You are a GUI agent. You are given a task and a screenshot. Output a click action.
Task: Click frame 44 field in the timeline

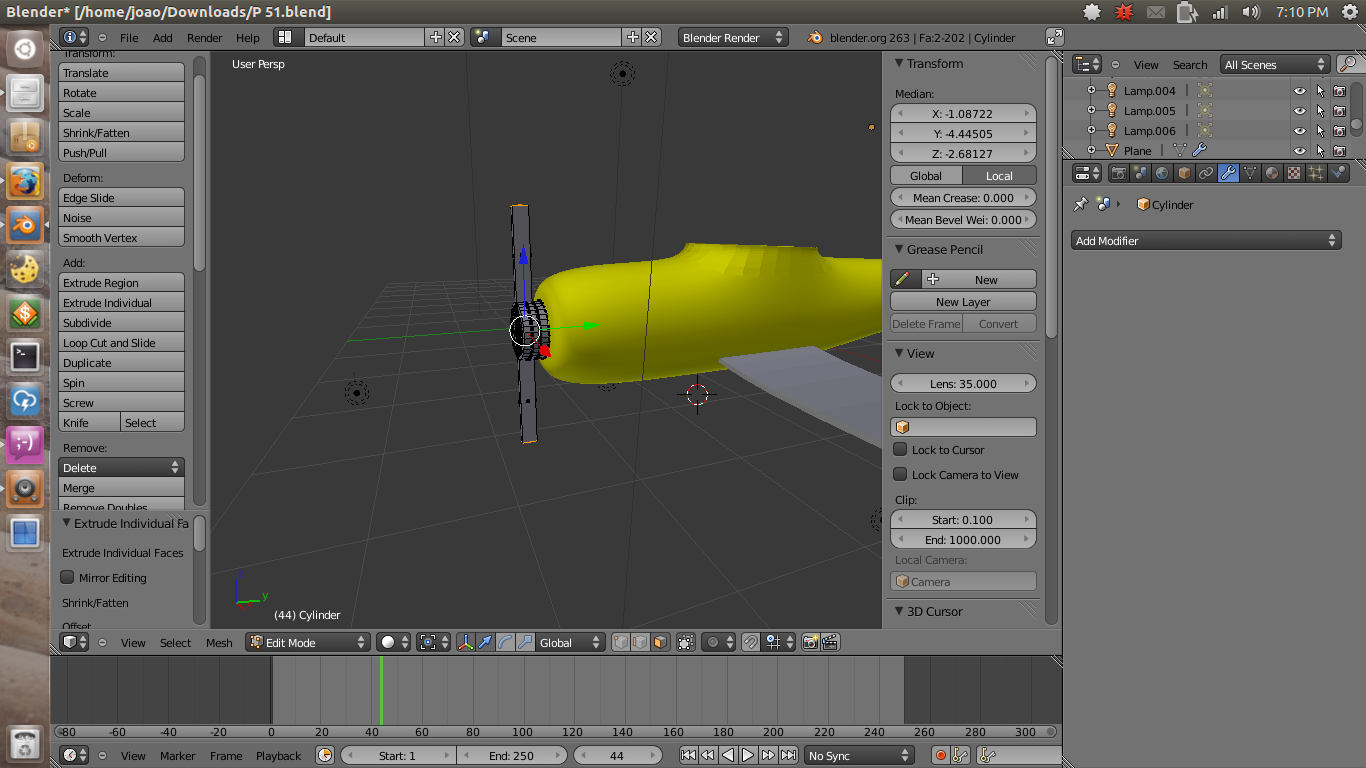[617, 755]
